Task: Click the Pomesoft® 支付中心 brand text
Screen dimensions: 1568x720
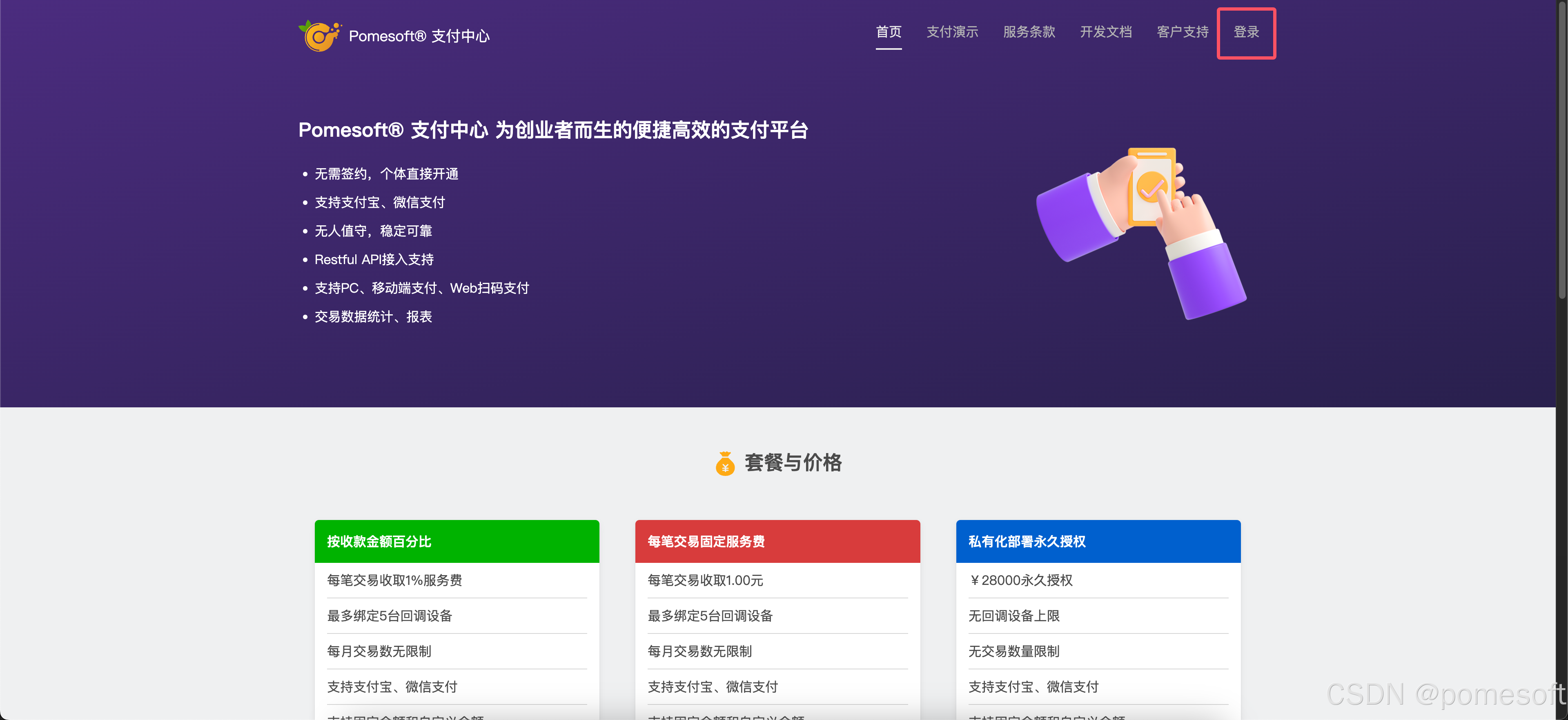Action: [x=419, y=36]
